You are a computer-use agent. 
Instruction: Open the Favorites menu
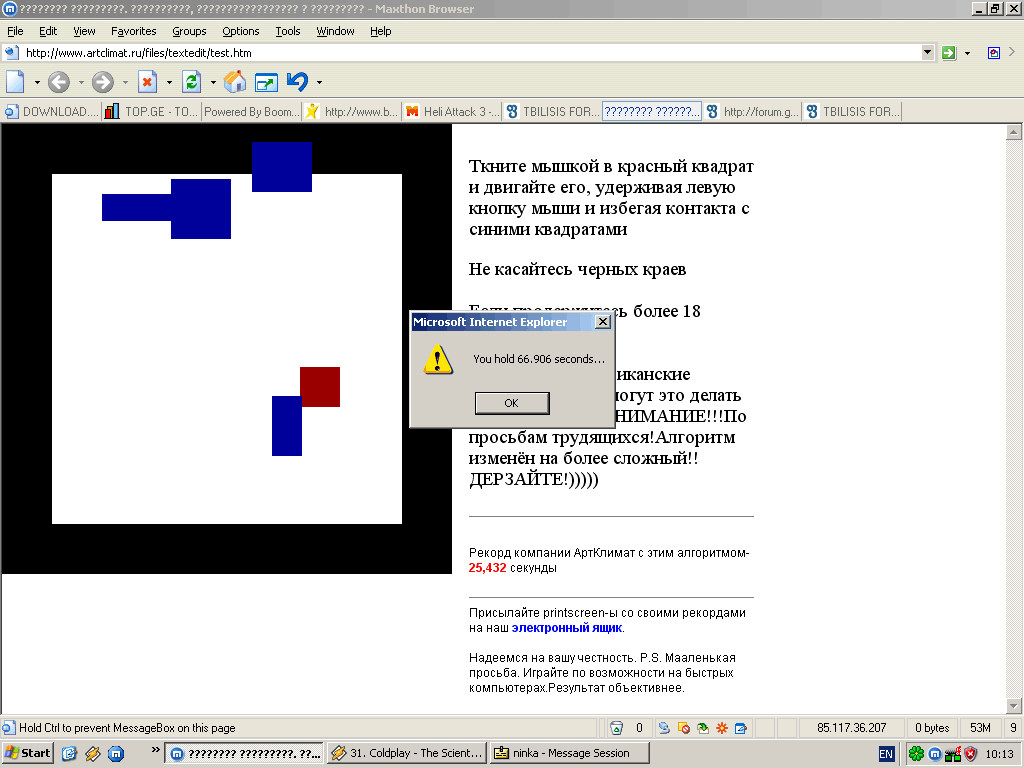click(133, 31)
